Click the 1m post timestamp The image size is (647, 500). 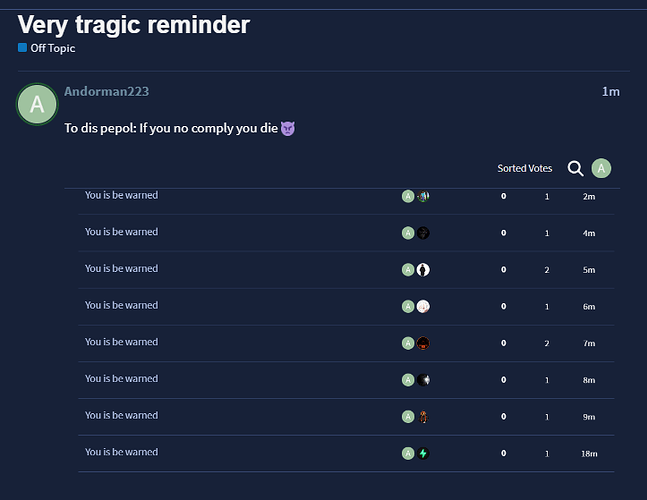click(611, 92)
